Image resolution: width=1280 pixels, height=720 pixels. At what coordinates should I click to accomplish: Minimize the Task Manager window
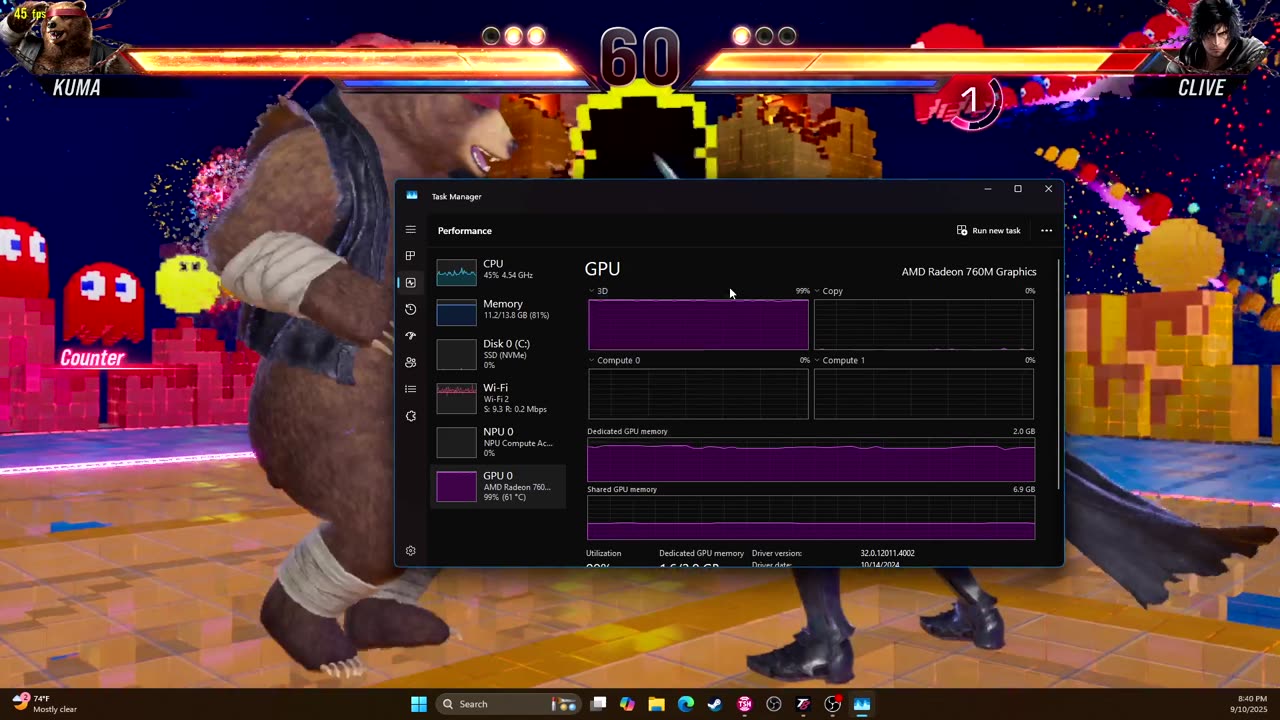click(988, 189)
